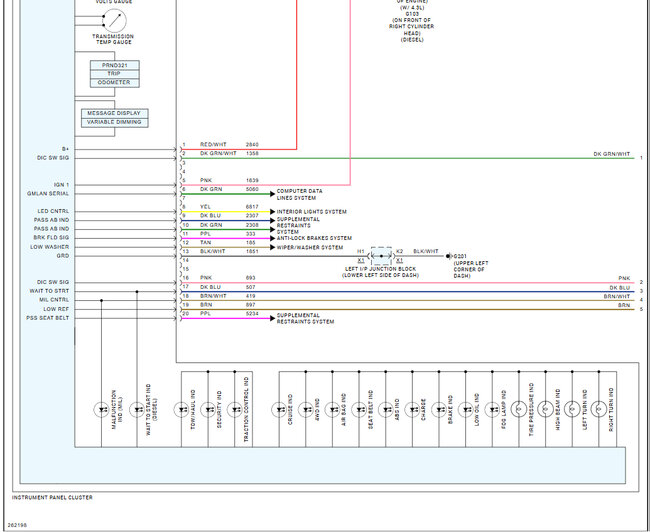This screenshot has height=532, width=650.
Task: Click the RED/WHT wire label 2840
Action: click(x=252, y=144)
